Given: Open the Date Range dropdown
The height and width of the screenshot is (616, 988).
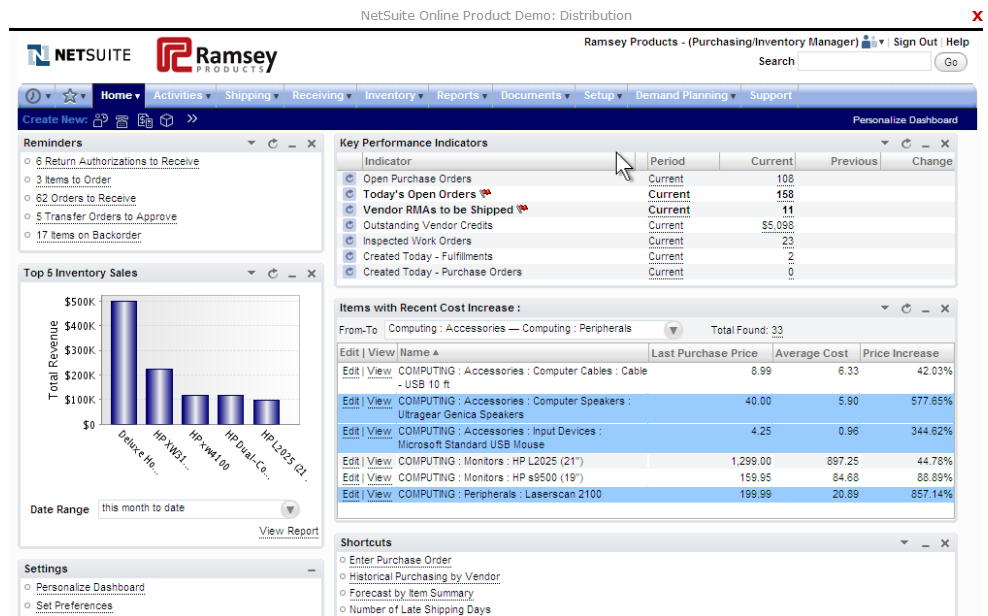Looking at the screenshot, I should point(290,509).
